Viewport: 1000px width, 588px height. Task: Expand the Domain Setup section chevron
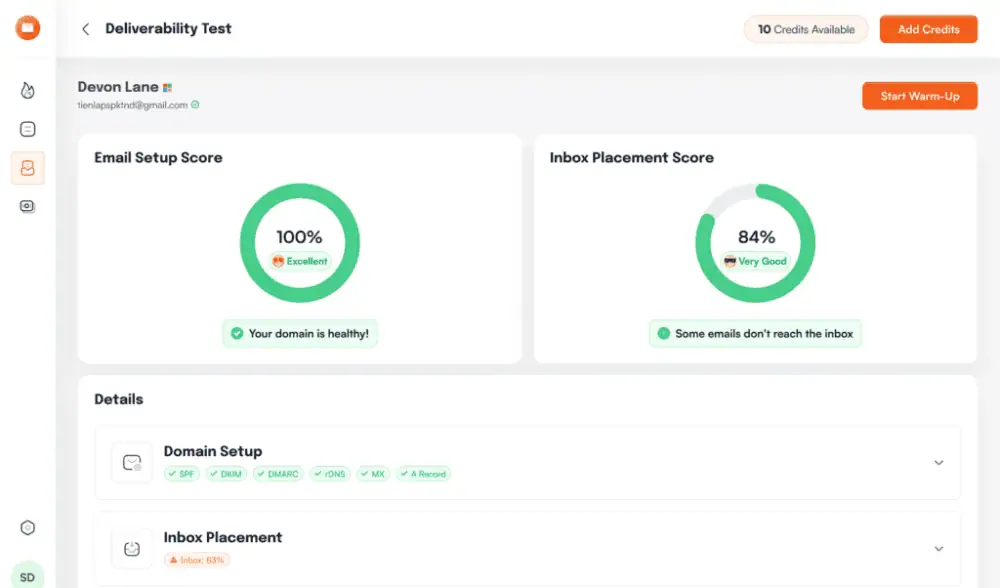938,463
